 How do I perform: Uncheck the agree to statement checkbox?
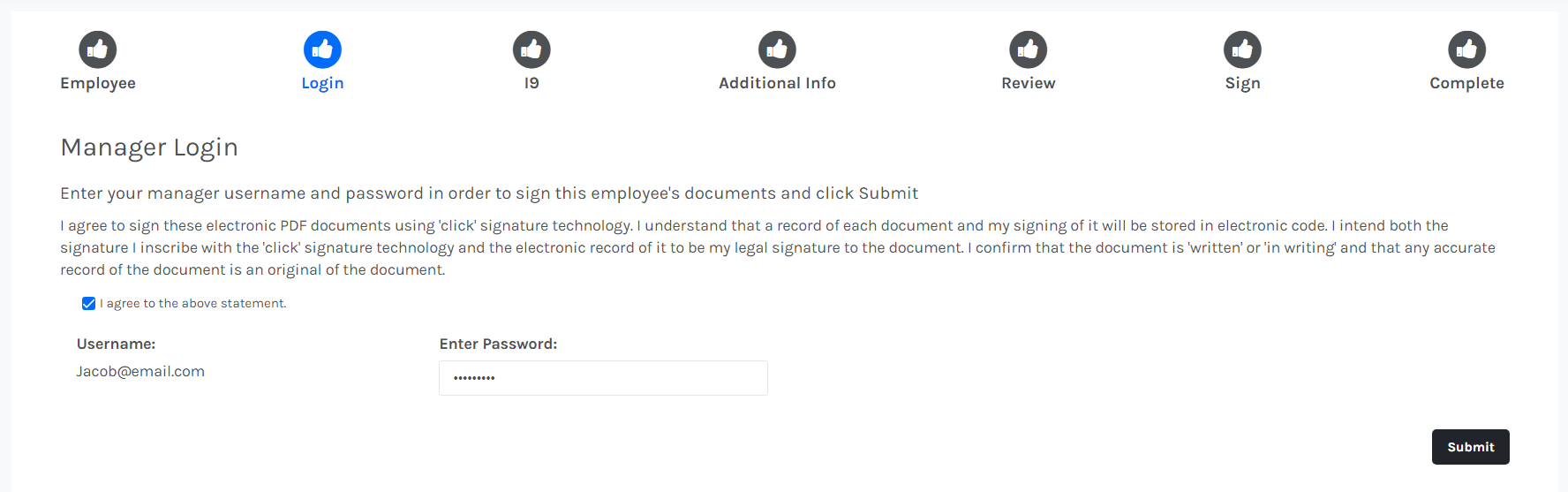pyautogui.click(x=88, y=304)
